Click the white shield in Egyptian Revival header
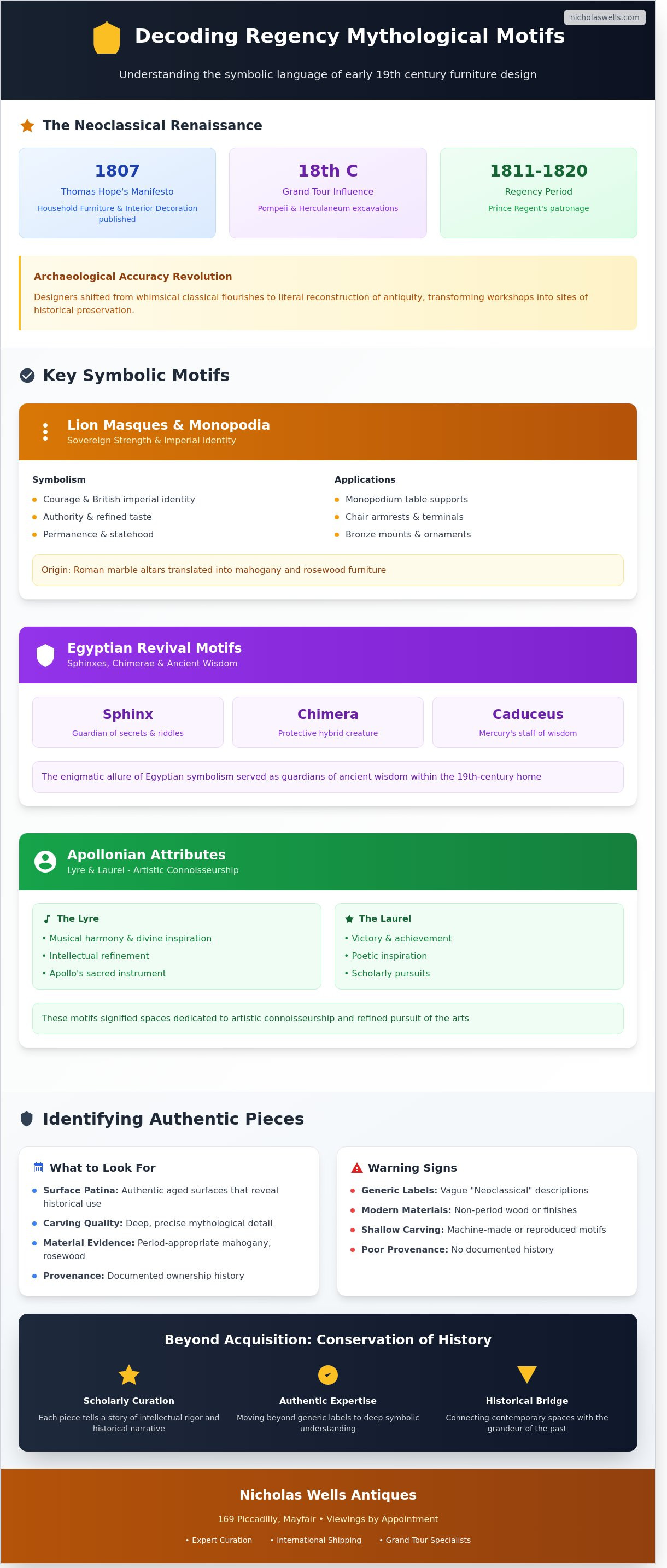This screenshot has width=667, height=1568. pyautogui.click(x=45, y=656)
